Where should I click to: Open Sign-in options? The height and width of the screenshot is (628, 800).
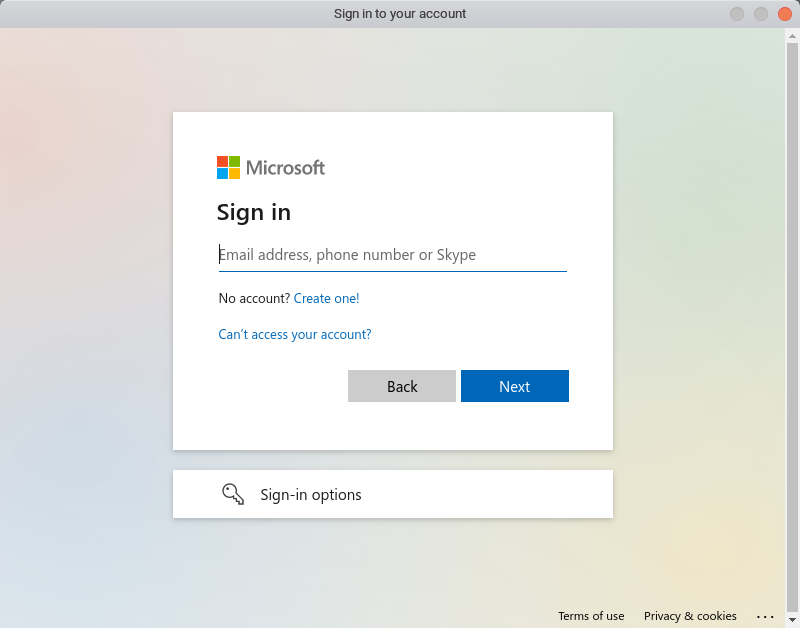[x=393, y=494]
